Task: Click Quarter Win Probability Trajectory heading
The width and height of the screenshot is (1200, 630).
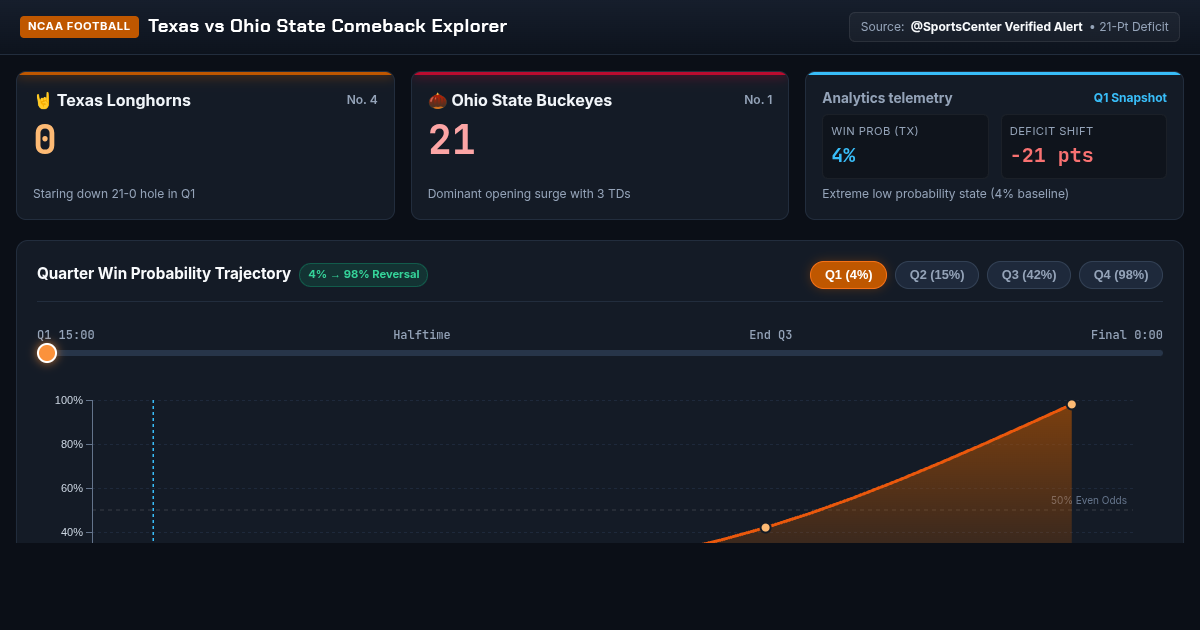Action: pos(164,274)
